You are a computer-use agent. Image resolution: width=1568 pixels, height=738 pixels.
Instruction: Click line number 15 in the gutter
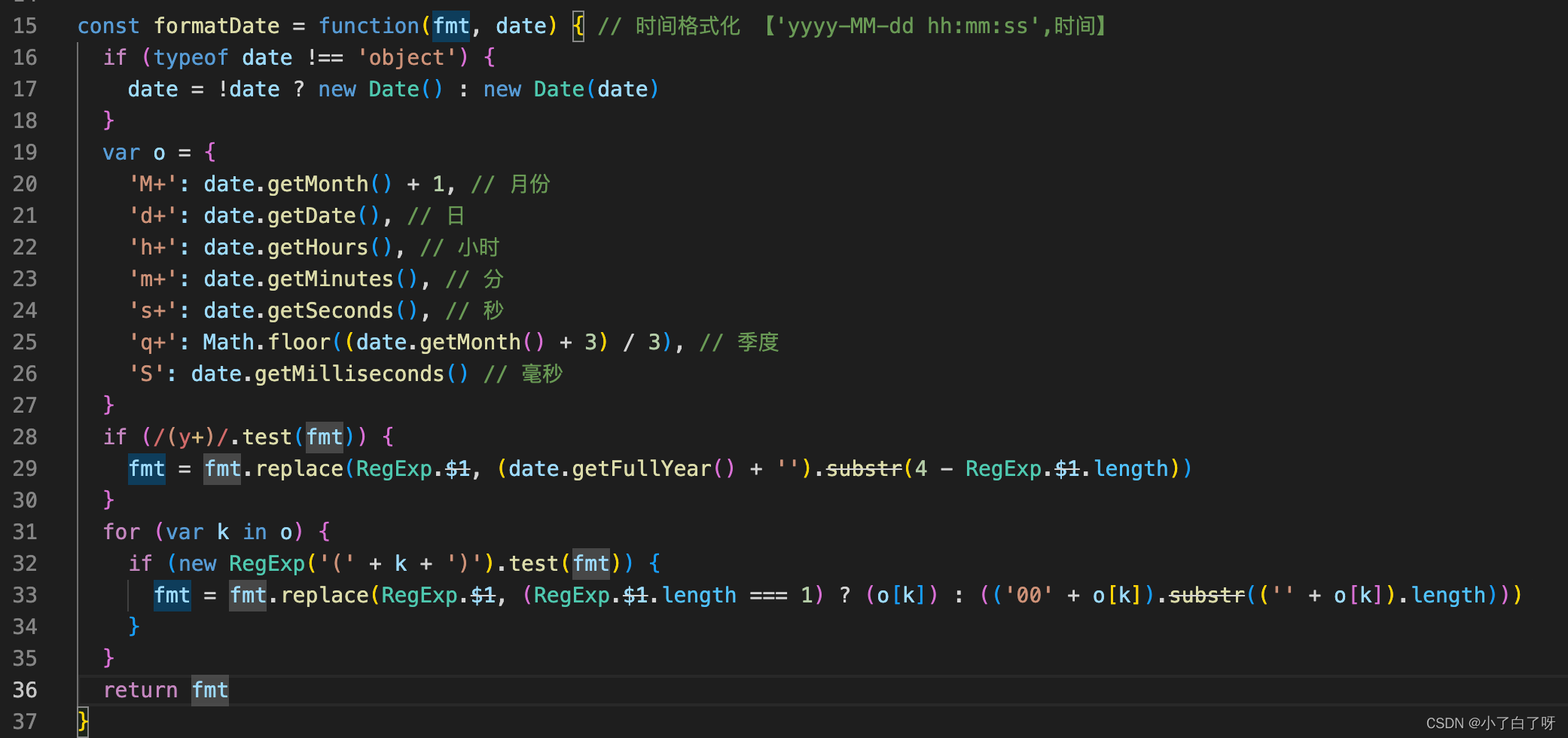coord(25,26)
